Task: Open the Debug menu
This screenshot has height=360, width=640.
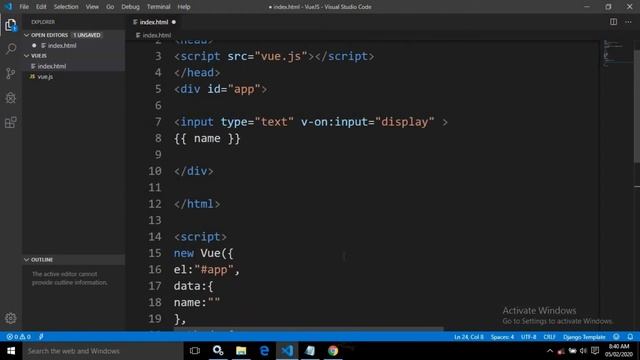Action: [x=130, y=7]
